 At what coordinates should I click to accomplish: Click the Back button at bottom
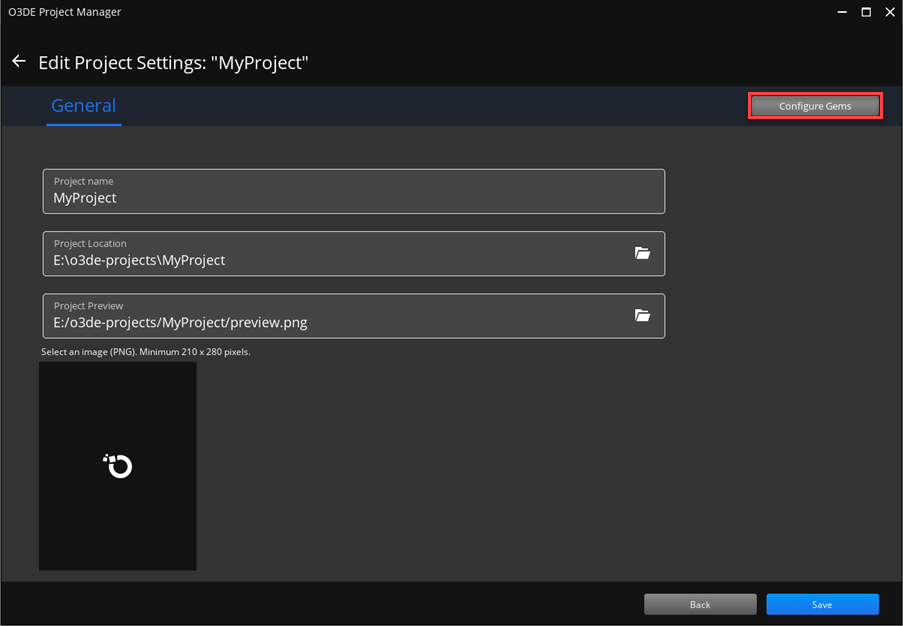[700, 604]
